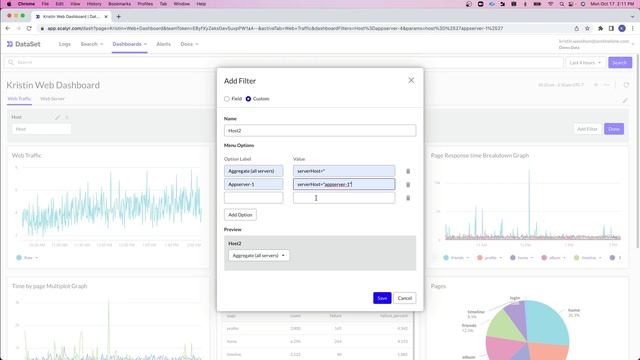The height and width of the screenshot is (360, 640).
Task: Click the empty third value field
Action: (344, 198)
